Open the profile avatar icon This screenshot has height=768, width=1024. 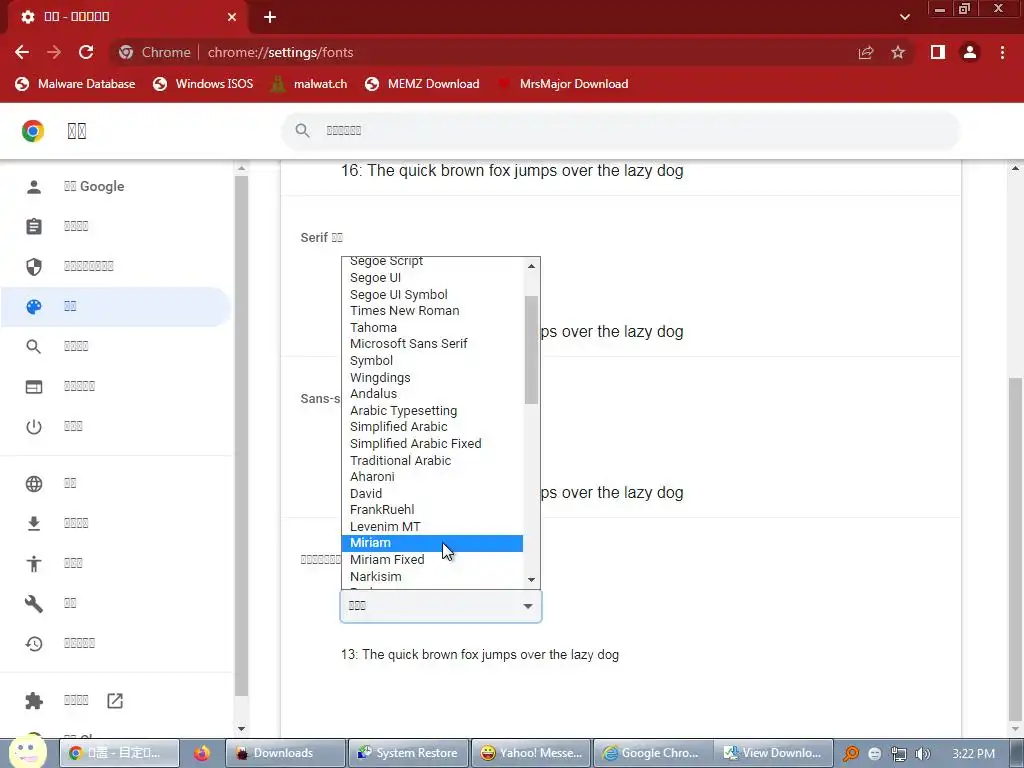point(970,52)
